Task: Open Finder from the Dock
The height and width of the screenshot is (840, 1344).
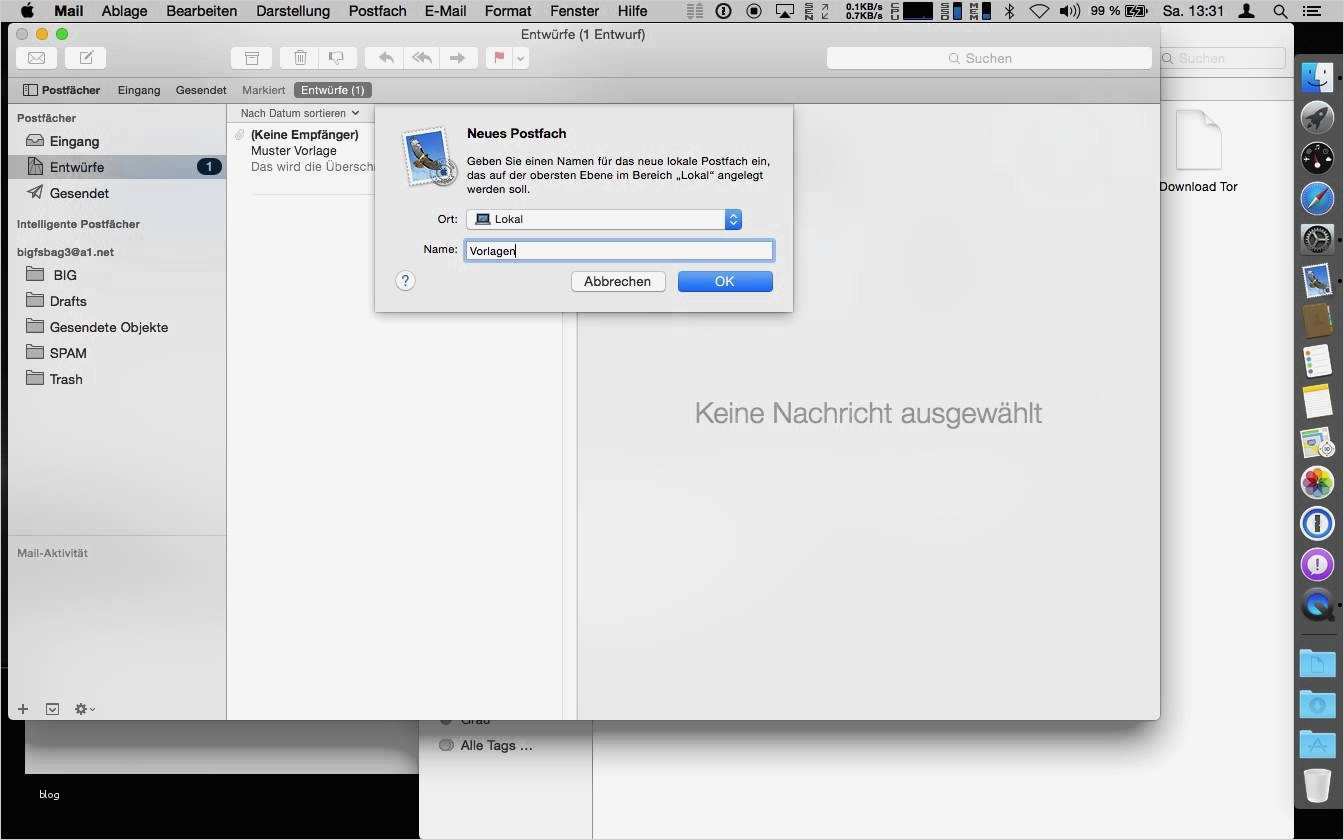Action: [x=1317, y=78]
